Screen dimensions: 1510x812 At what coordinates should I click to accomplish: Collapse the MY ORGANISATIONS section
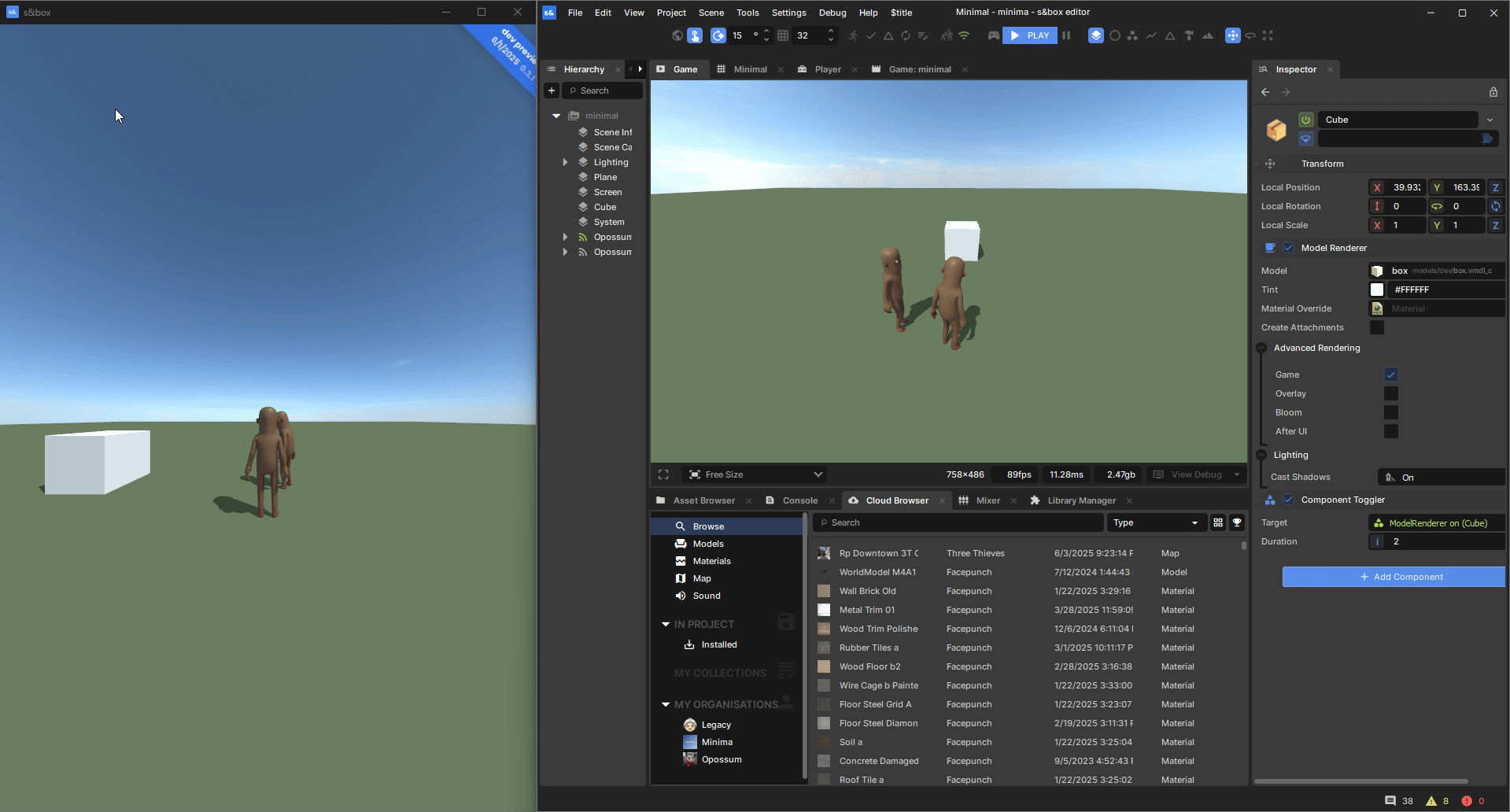pyautogui.click(x=666, y=704)
